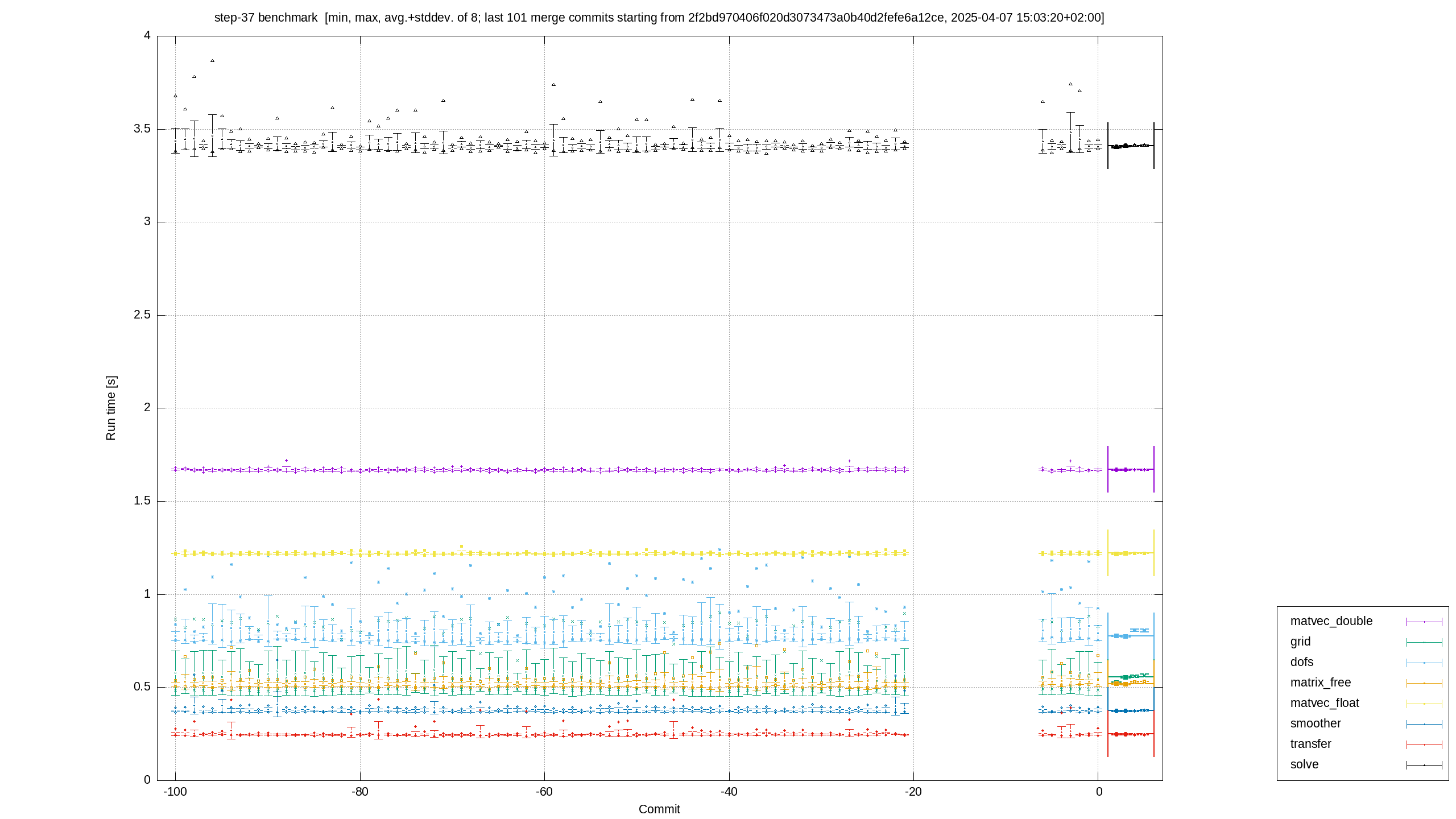This screenshot has height=819, width=1456.
Task: Select the solve legend label
Action: click(x=1304, y=764)
